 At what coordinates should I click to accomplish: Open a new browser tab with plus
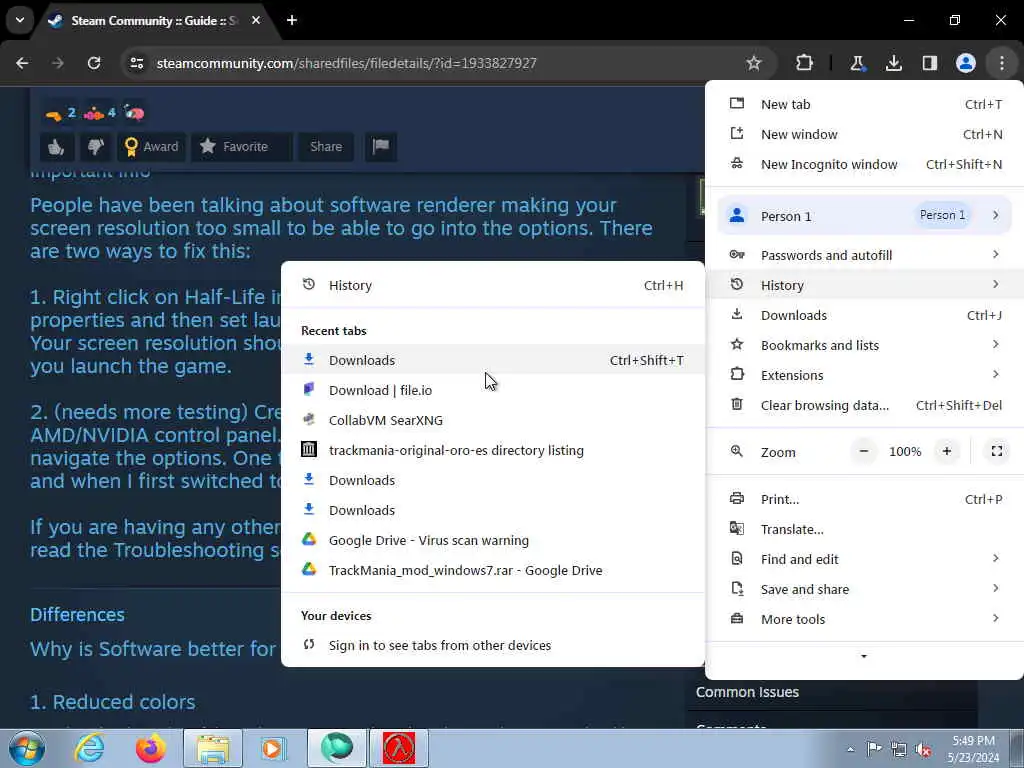click(292, 20)
